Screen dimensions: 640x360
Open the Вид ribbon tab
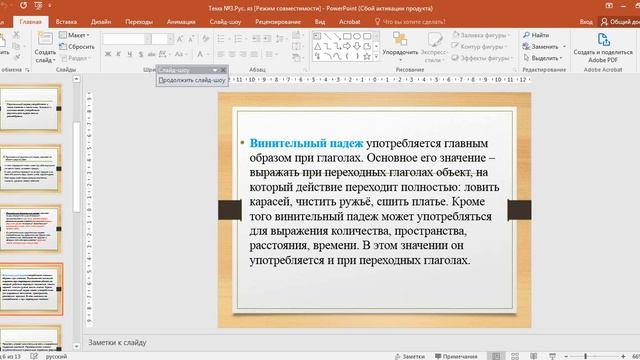pos(320,22)
